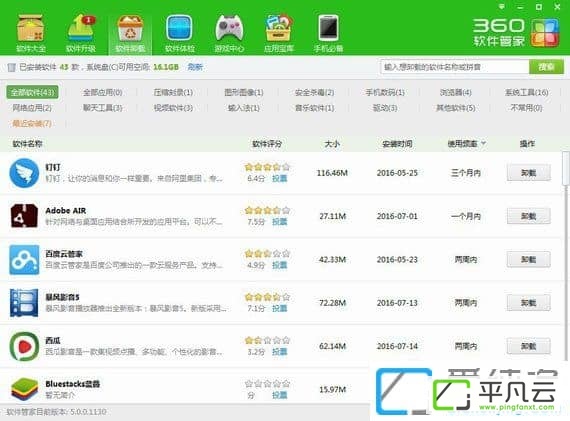The height and width of the screenshot is (421, 570).
Task: Select the 压缩刻录(1) category
Action: pos(173,92)
